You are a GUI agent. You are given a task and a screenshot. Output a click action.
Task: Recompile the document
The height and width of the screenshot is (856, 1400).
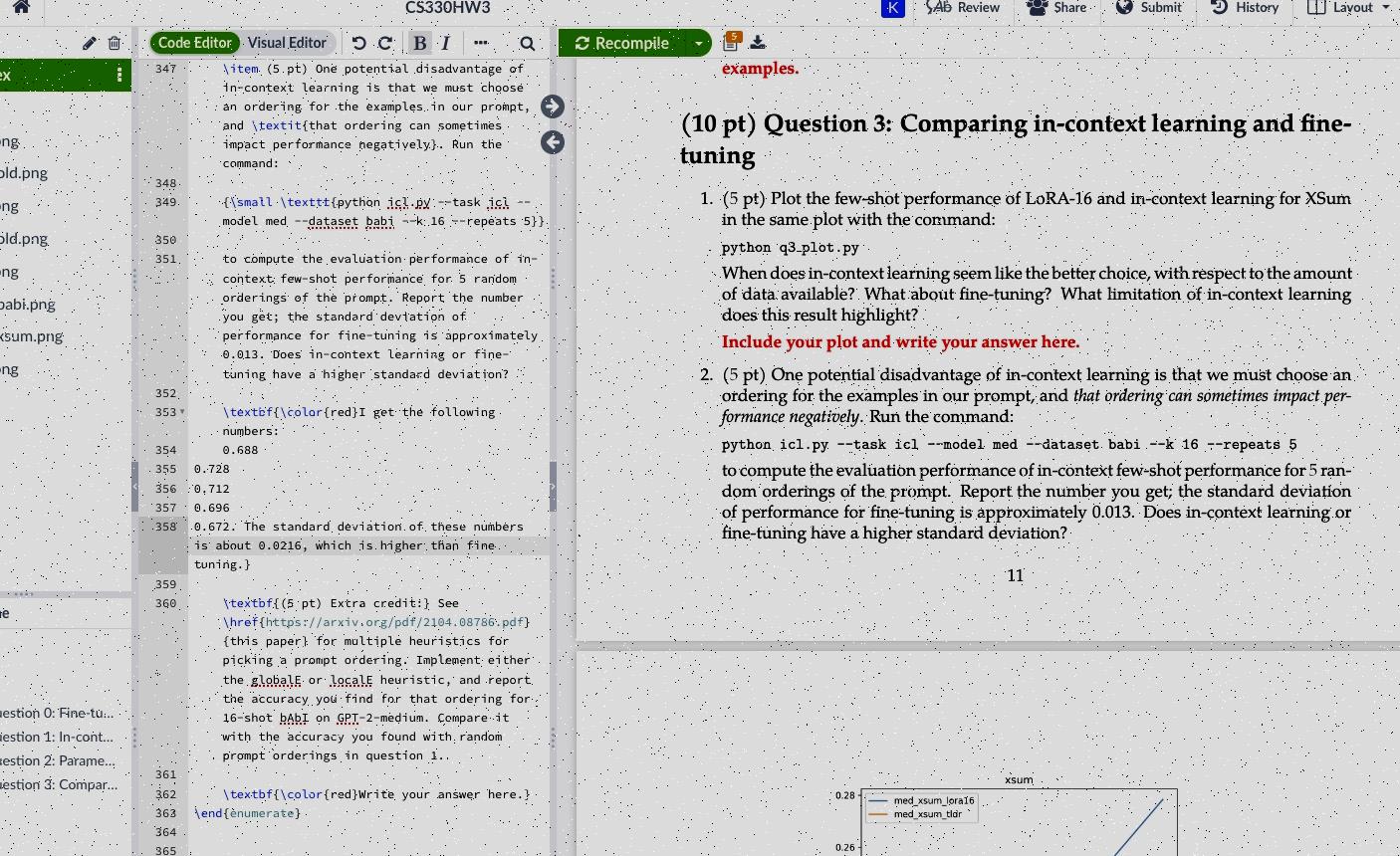tap(622, 43)
